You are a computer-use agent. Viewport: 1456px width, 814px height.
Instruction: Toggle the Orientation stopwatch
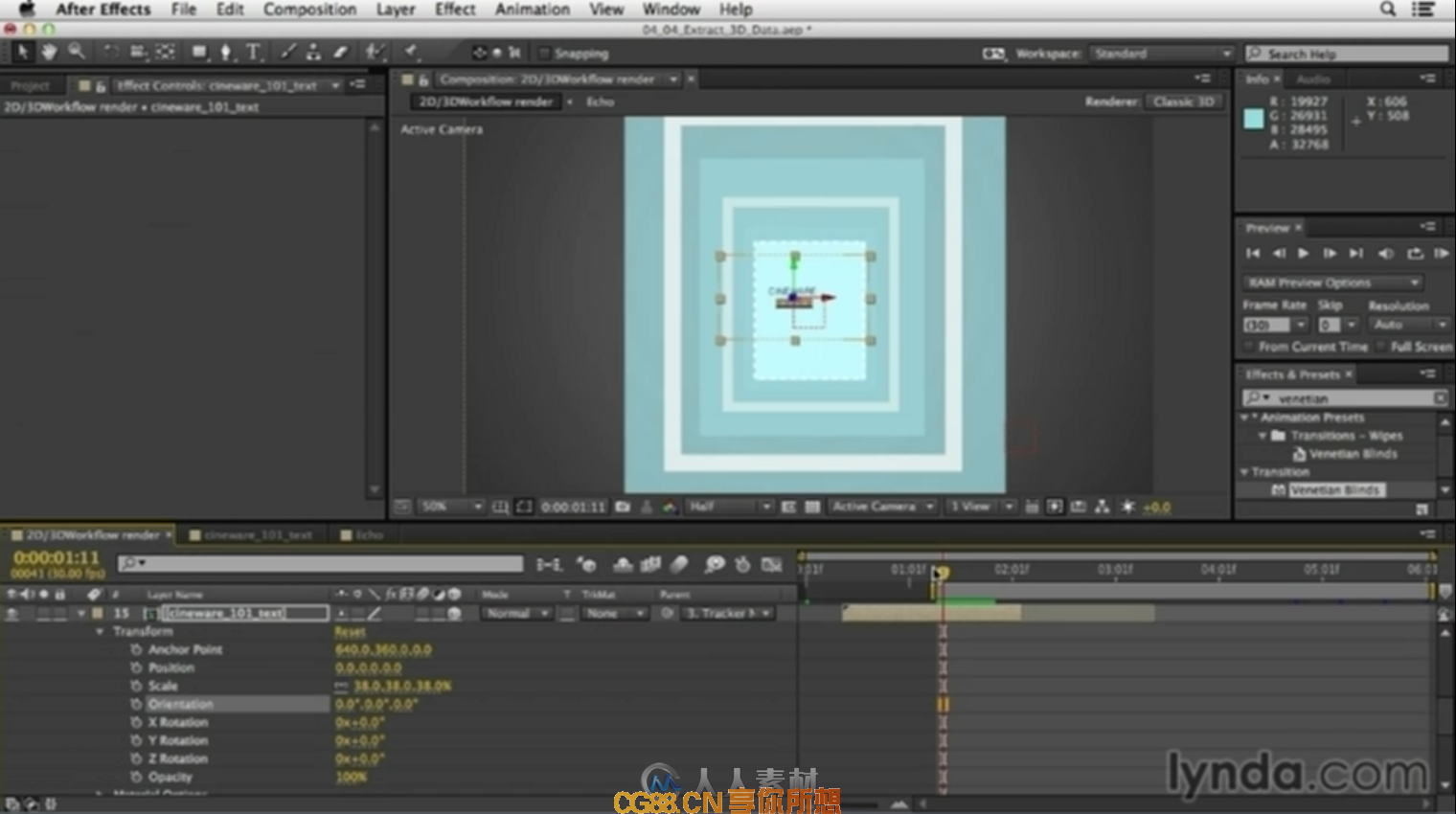point(136,704)
